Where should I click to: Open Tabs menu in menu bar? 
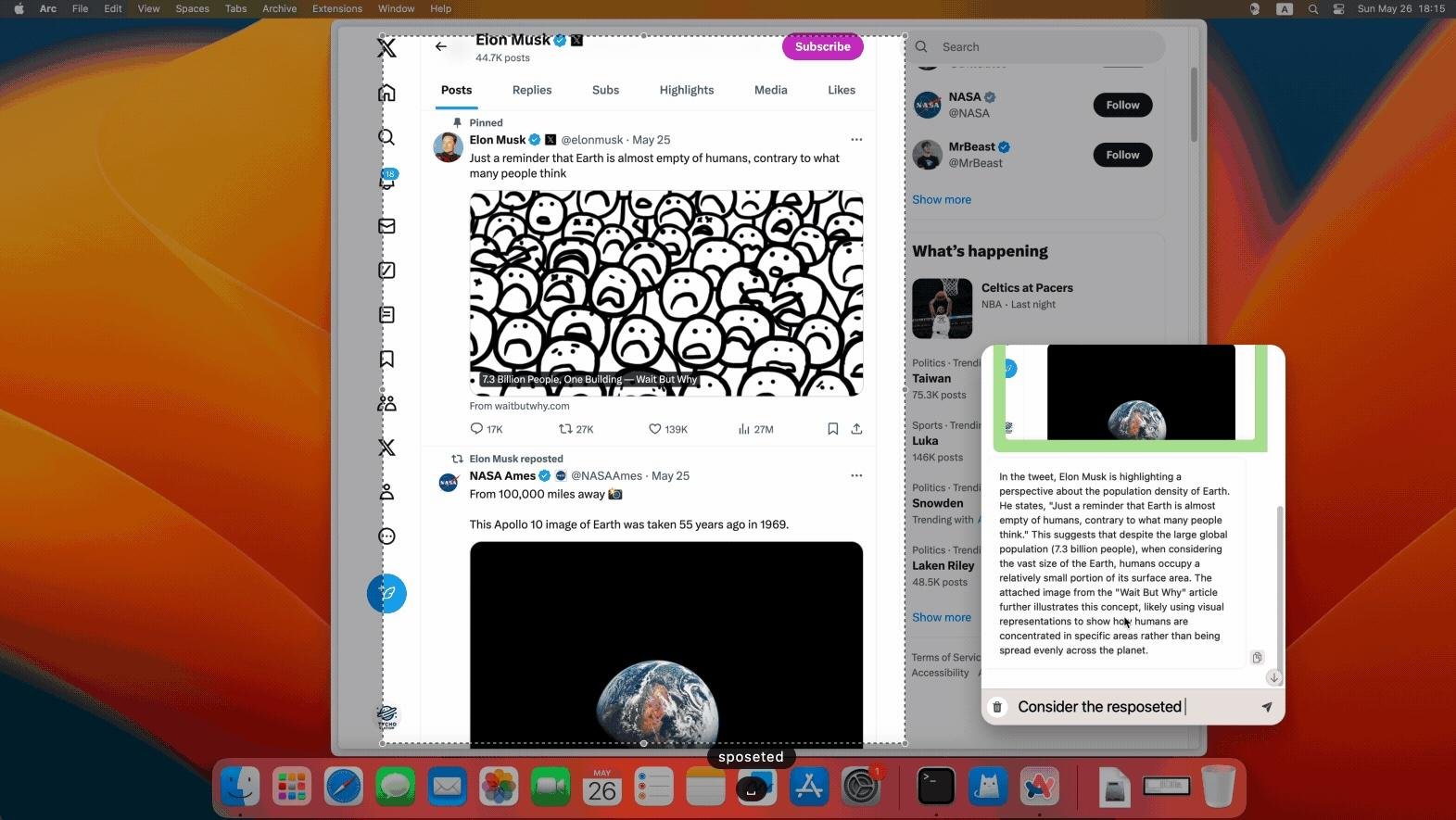[x=236, y=8]
